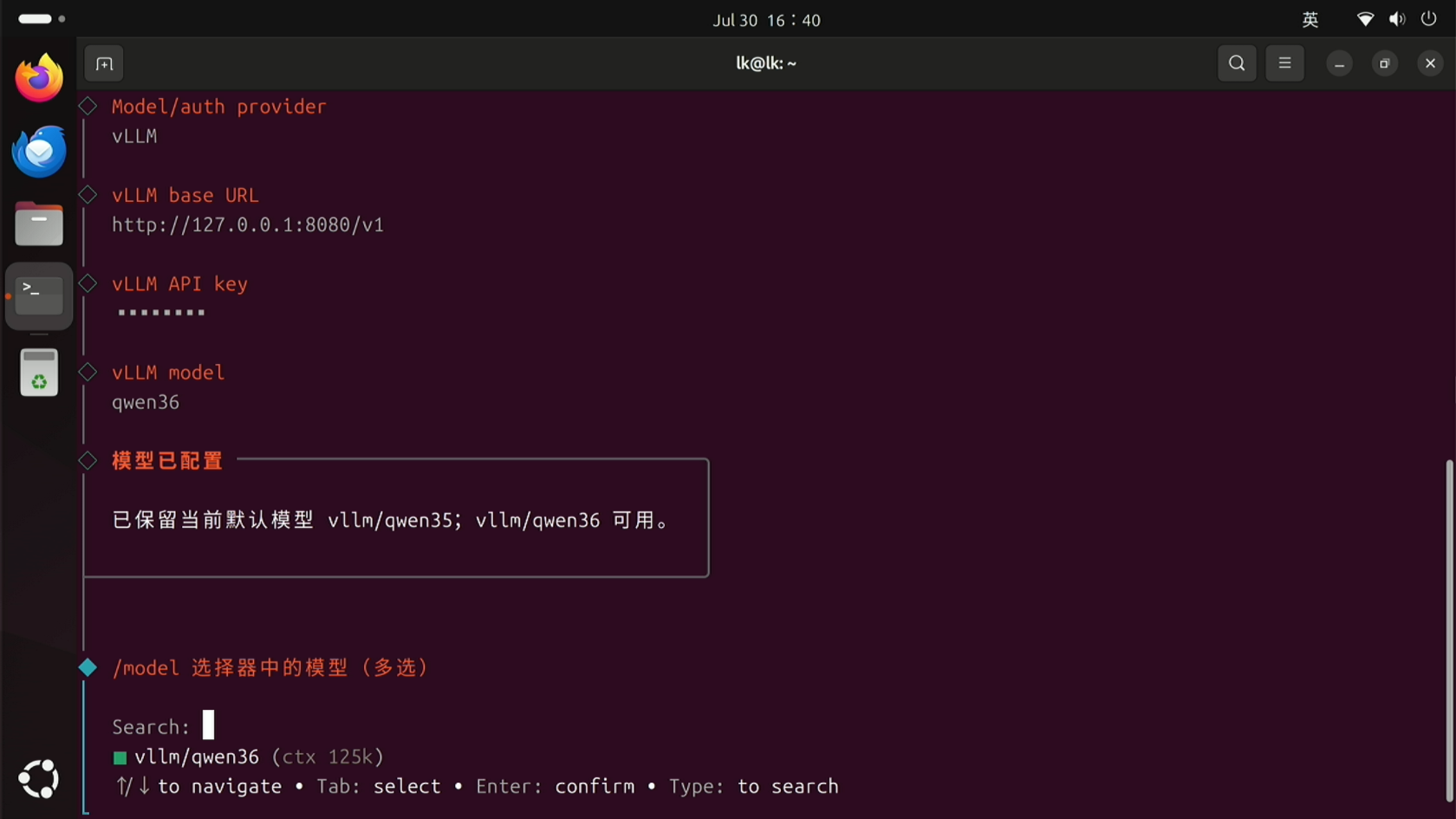
Task: Click the Search input line
Action: (x=163, y=726)
